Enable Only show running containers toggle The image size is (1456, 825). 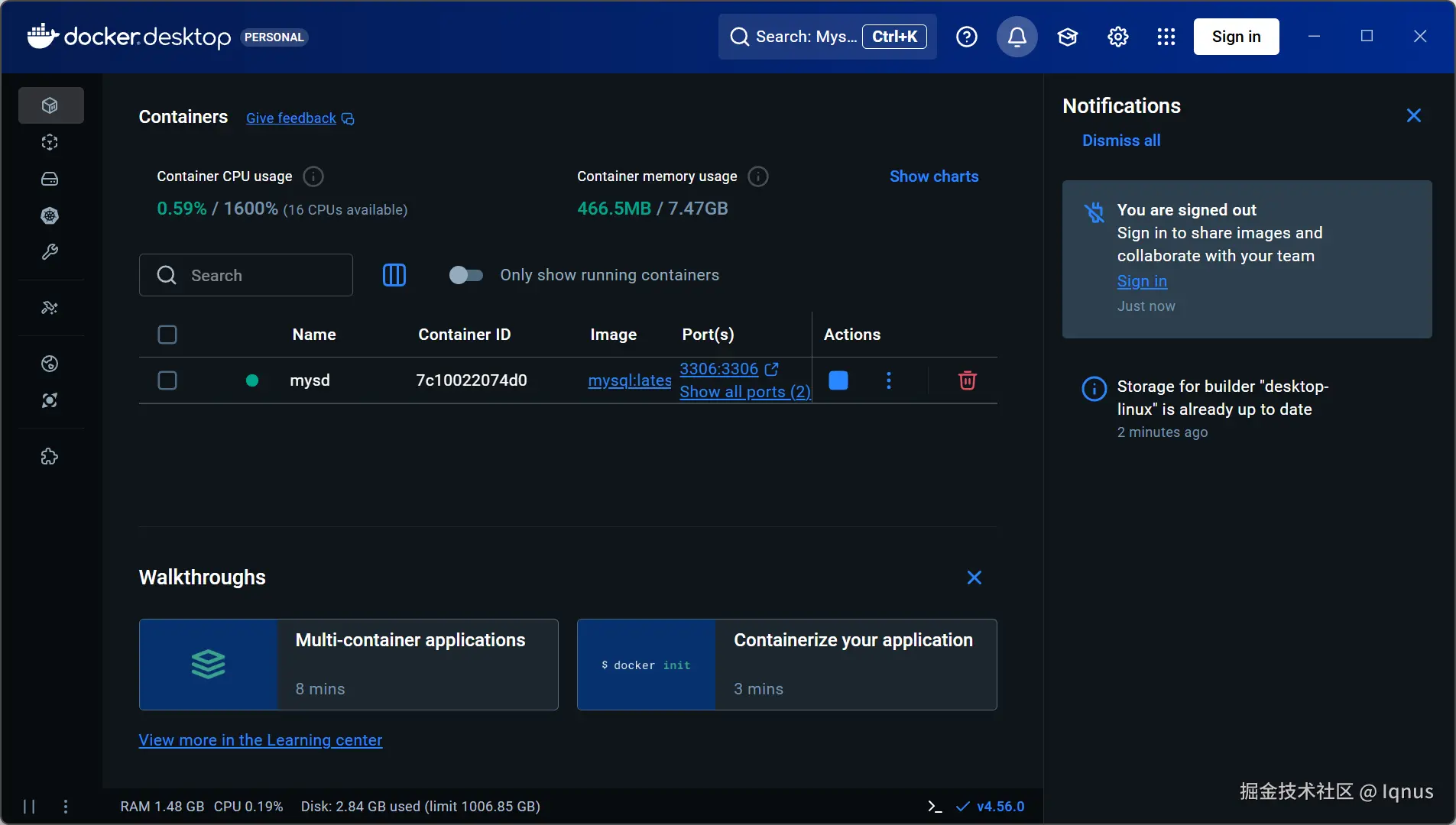coord(466,275)
